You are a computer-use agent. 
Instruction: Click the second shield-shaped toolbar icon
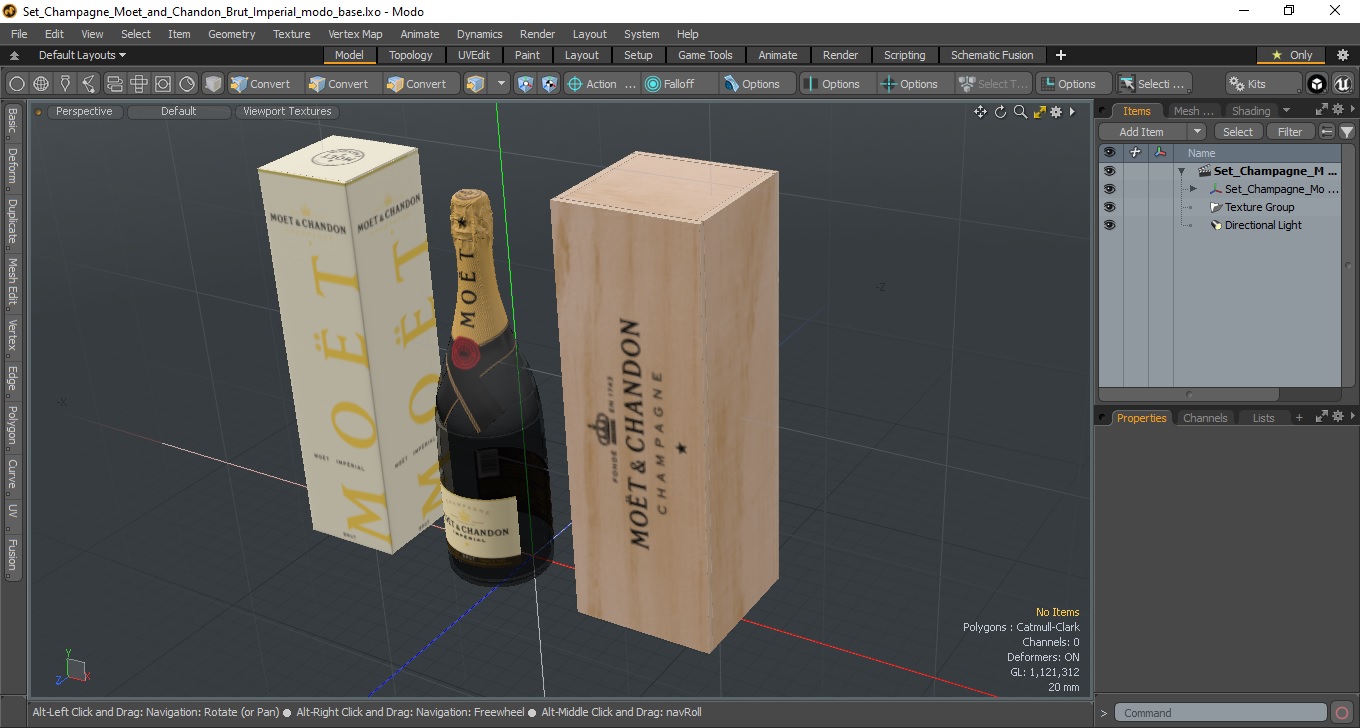click(x=550, y=84)
